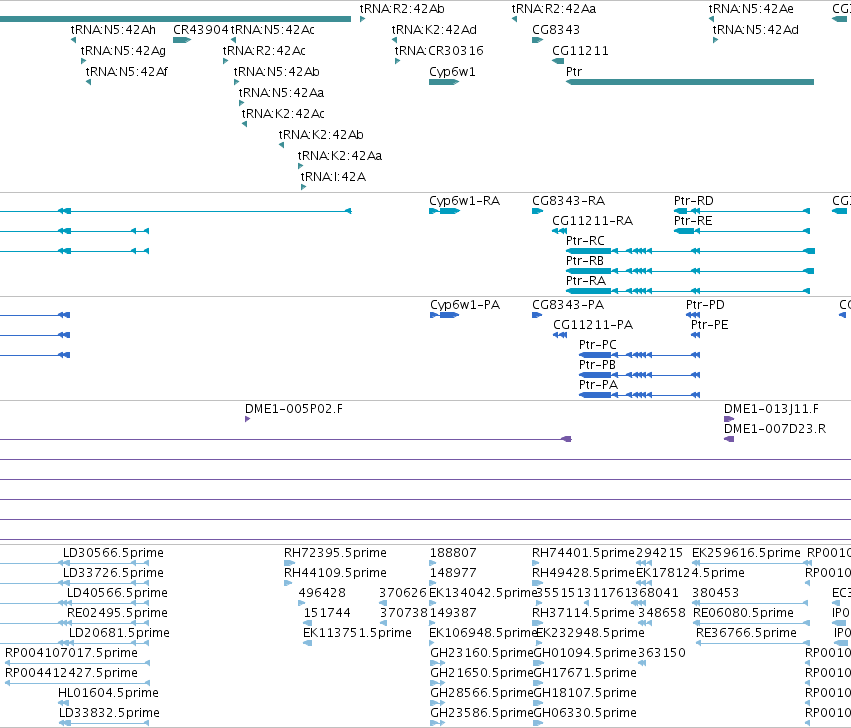
Task: Click the HL01604.5prime EST label
Action: (x=108, y=693)
